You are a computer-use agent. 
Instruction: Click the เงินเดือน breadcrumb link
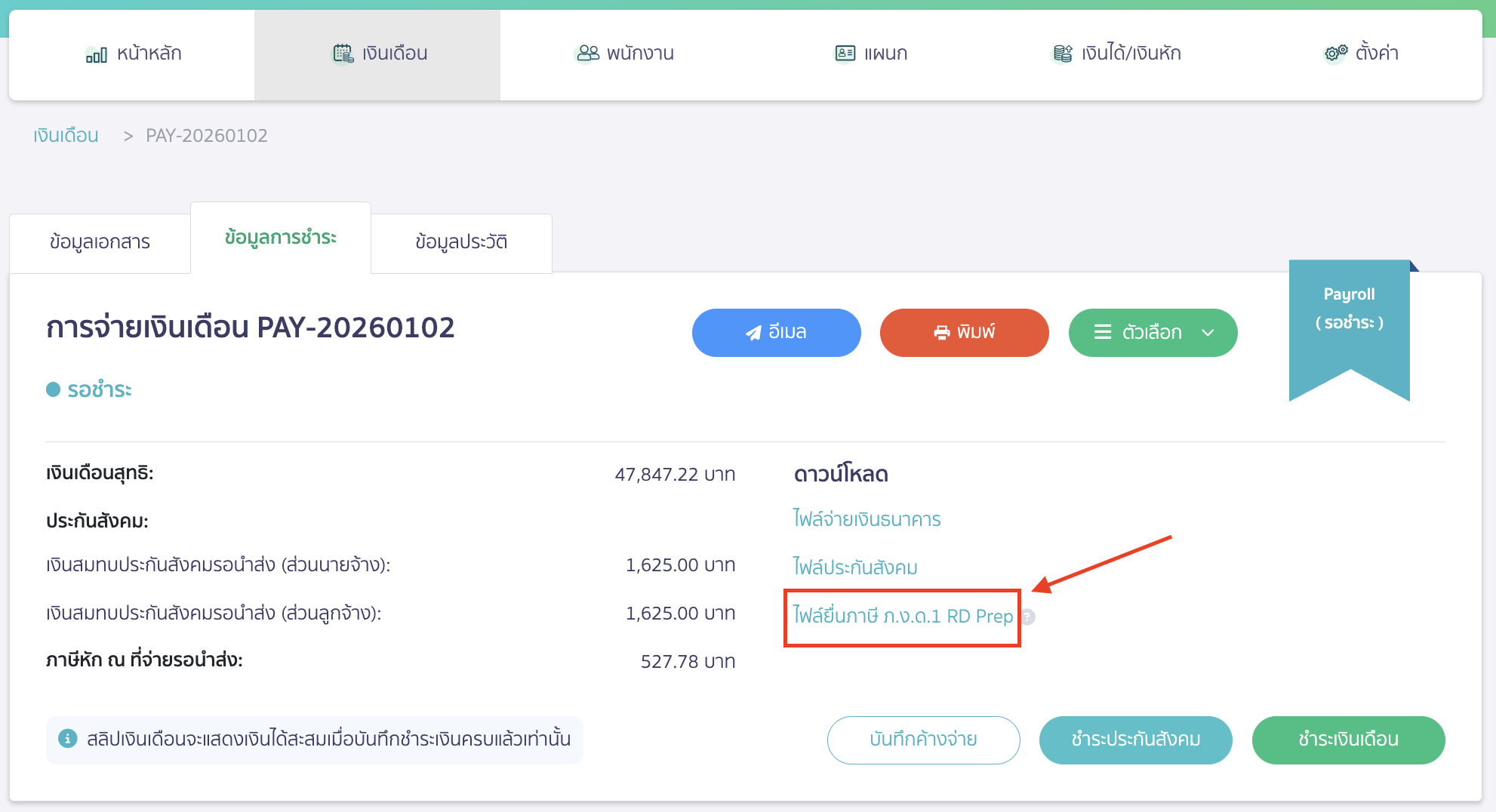point(66,136)
